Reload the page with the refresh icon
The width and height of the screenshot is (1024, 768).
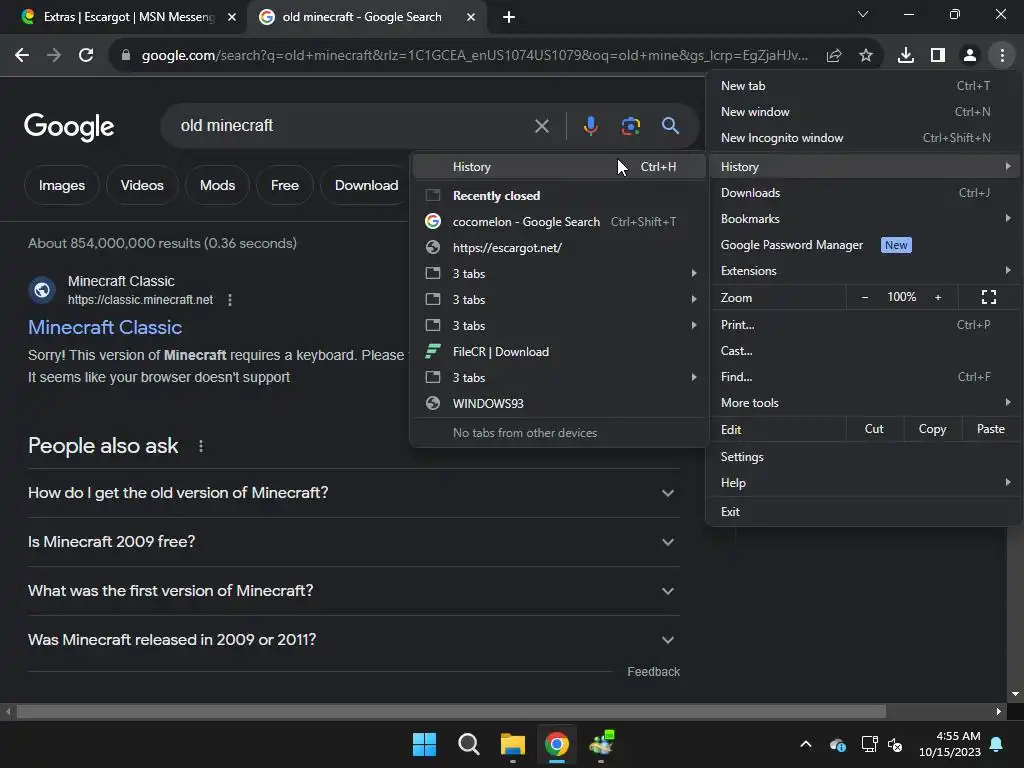(86, 56)
